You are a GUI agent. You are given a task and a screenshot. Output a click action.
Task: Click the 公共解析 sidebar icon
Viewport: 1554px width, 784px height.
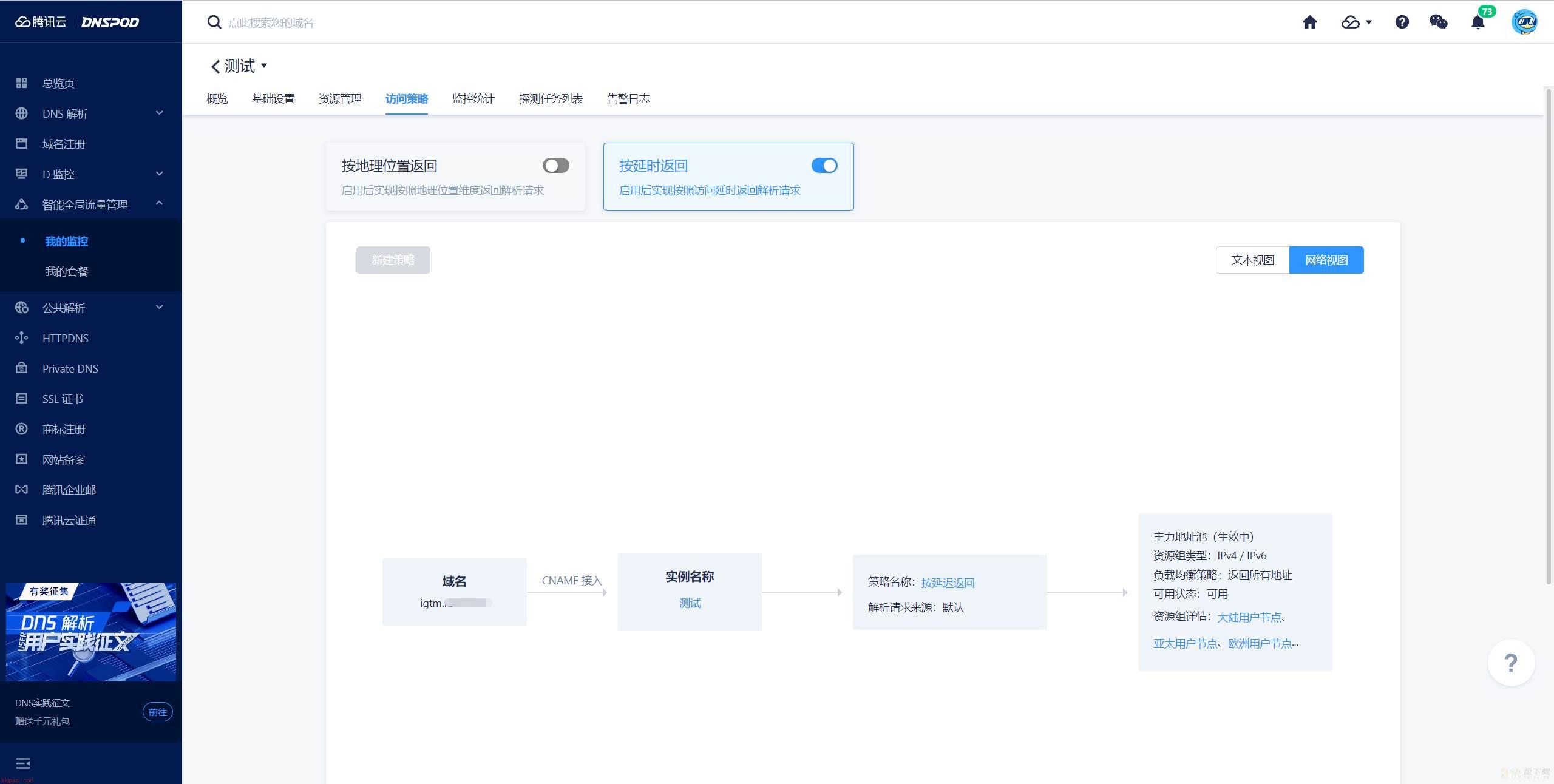click(x=21, y=308)
